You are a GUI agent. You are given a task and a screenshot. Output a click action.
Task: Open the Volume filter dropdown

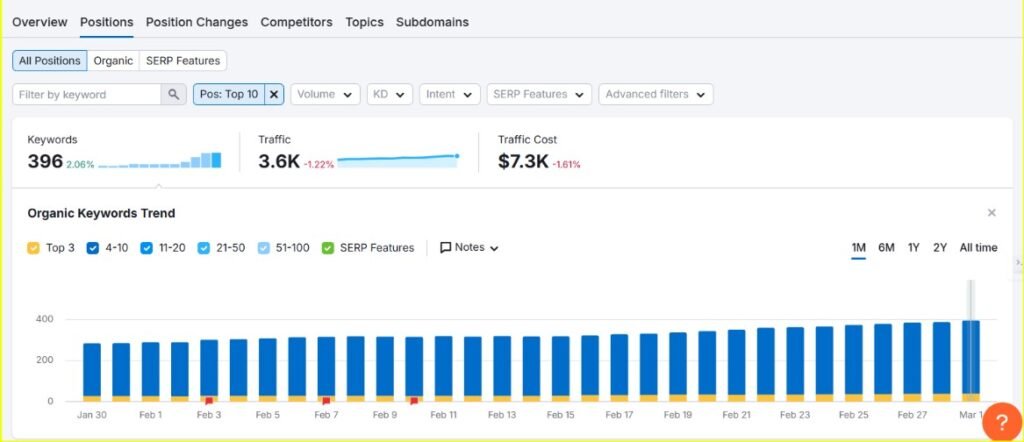pos(325,94)
